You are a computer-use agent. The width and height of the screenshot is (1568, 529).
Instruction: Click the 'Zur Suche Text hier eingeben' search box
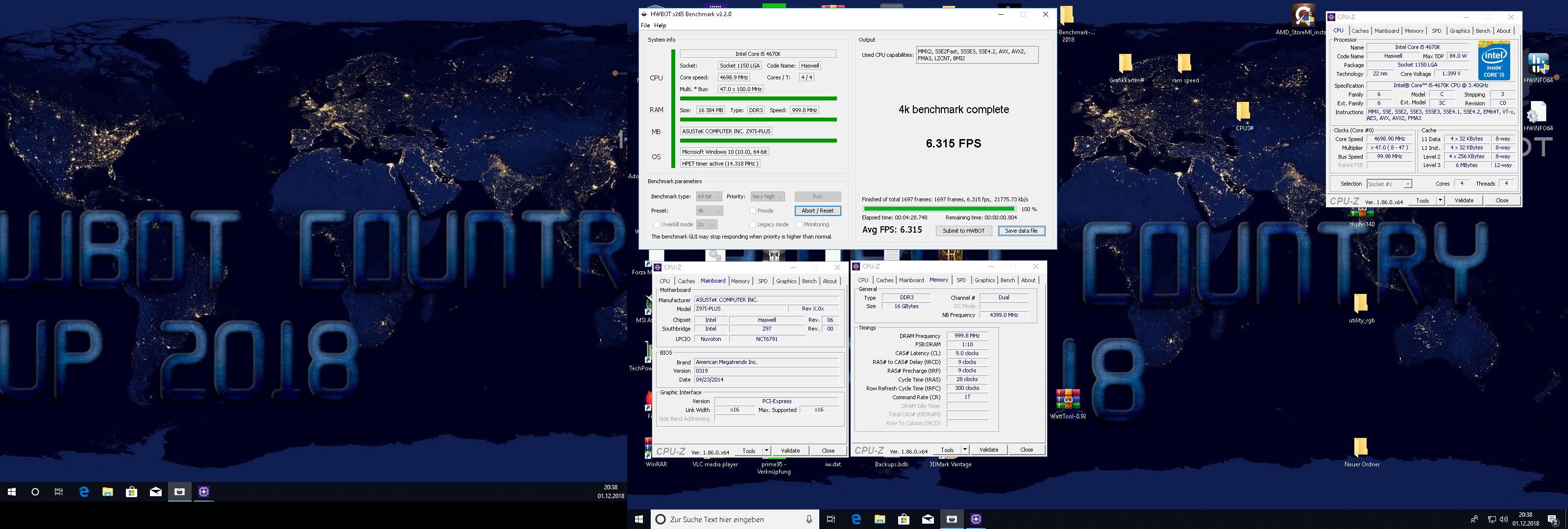(735, 519)
